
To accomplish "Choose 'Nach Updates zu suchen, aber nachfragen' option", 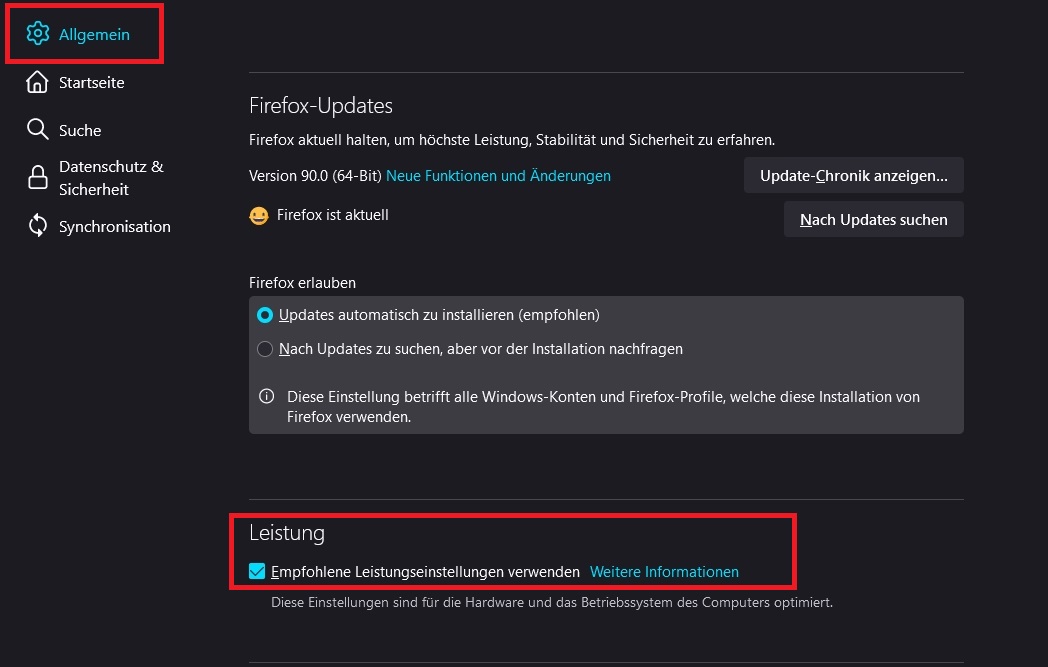I will coord(265,349).
